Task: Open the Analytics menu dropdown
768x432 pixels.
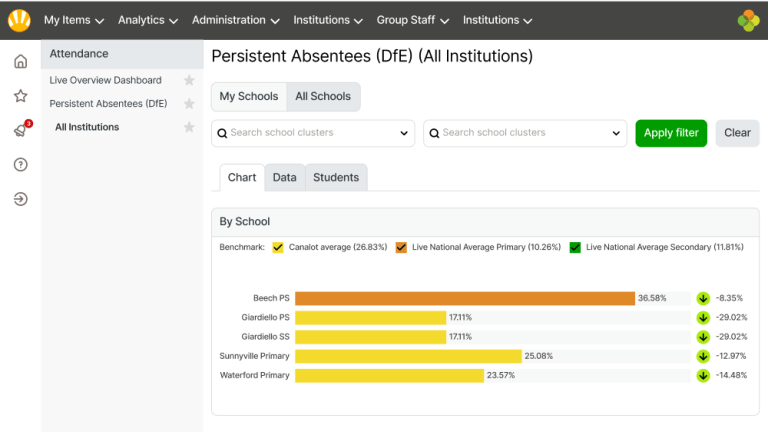Action: pyautogui.click(x=148, y=20)
